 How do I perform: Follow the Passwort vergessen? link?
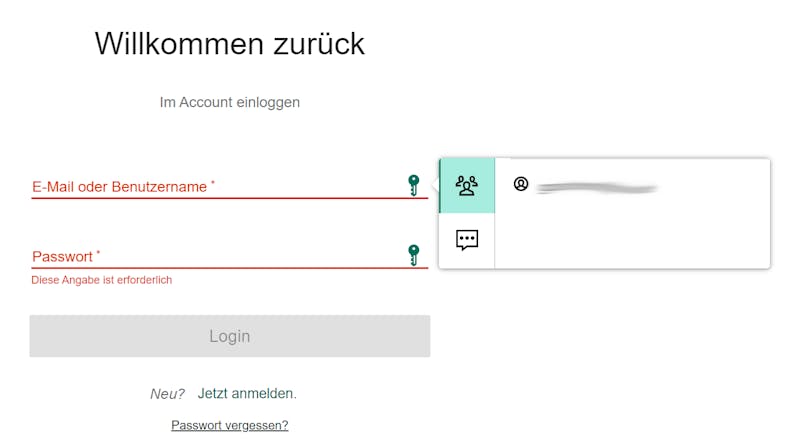point(230,425)
